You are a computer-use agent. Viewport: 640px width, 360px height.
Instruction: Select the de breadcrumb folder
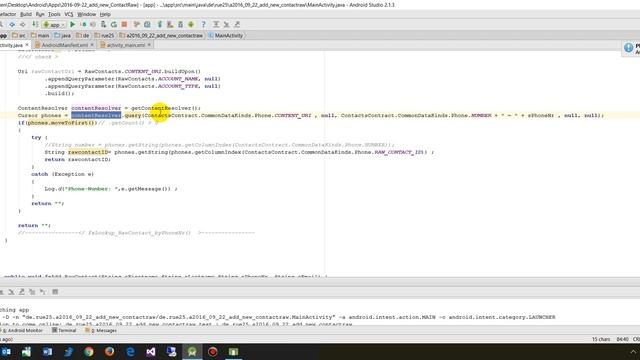coord(82,36)
